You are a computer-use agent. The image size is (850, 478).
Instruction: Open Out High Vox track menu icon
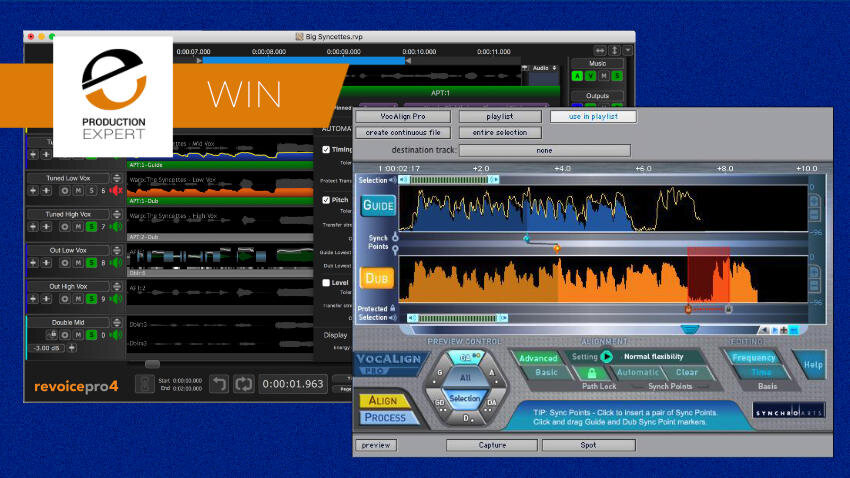click(x=117, y=286)
